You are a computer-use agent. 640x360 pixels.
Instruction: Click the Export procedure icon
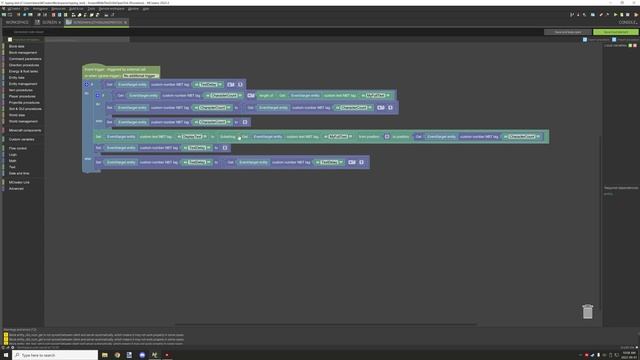(x=585, y=40)
